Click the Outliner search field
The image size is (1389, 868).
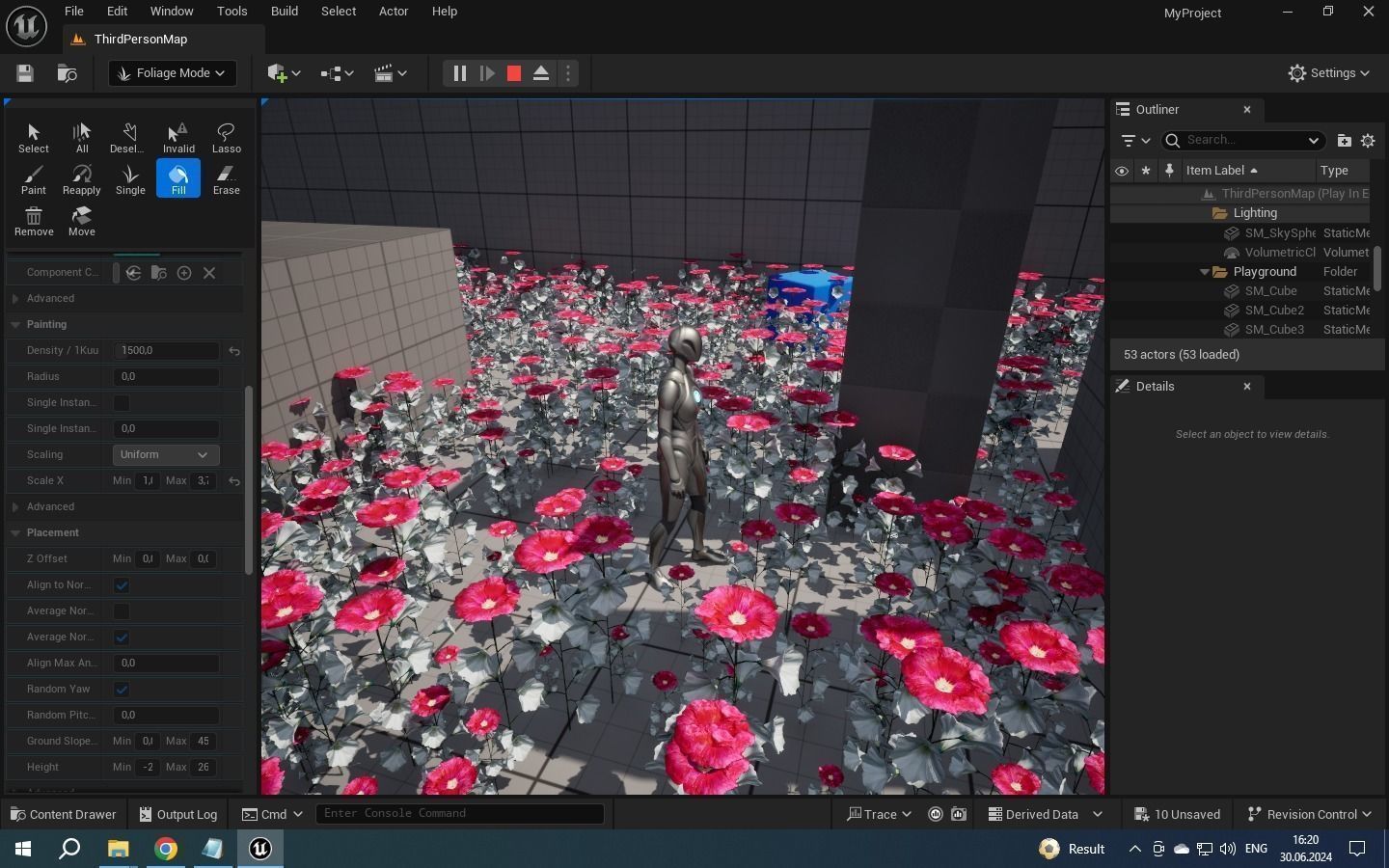click(1243, 141)
